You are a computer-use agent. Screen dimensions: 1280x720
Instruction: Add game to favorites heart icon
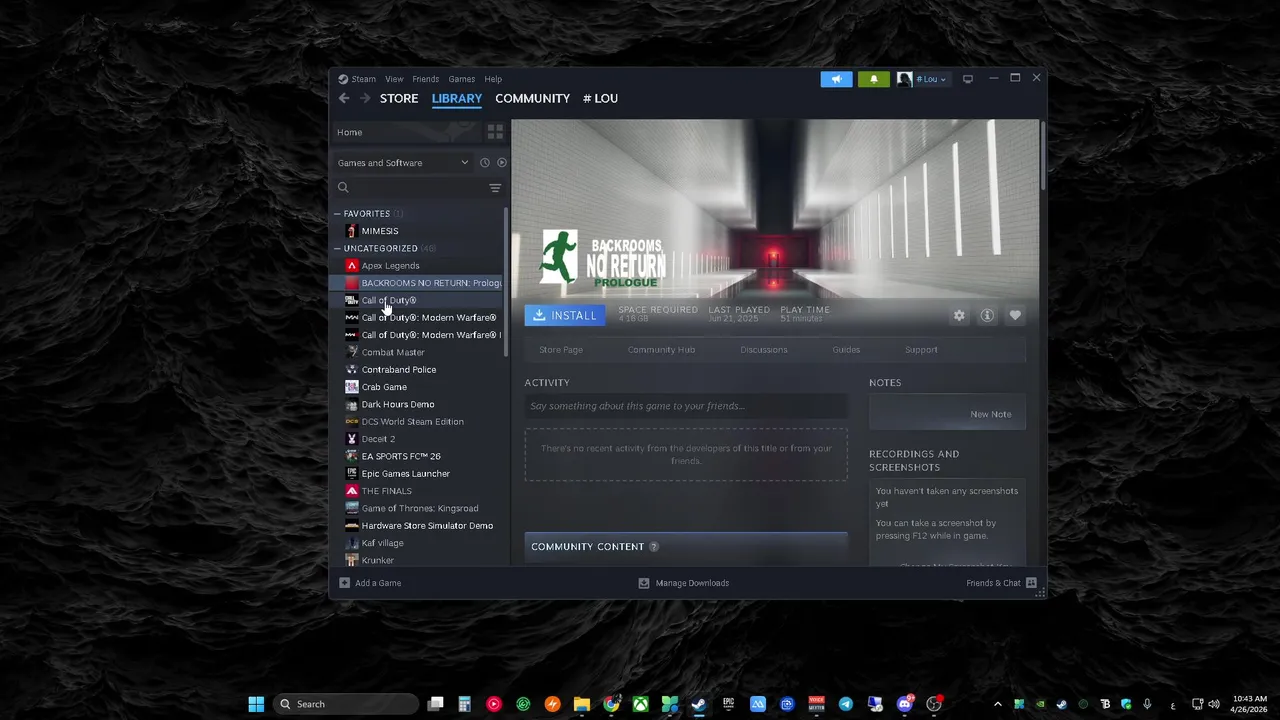tap(1015, 316)
